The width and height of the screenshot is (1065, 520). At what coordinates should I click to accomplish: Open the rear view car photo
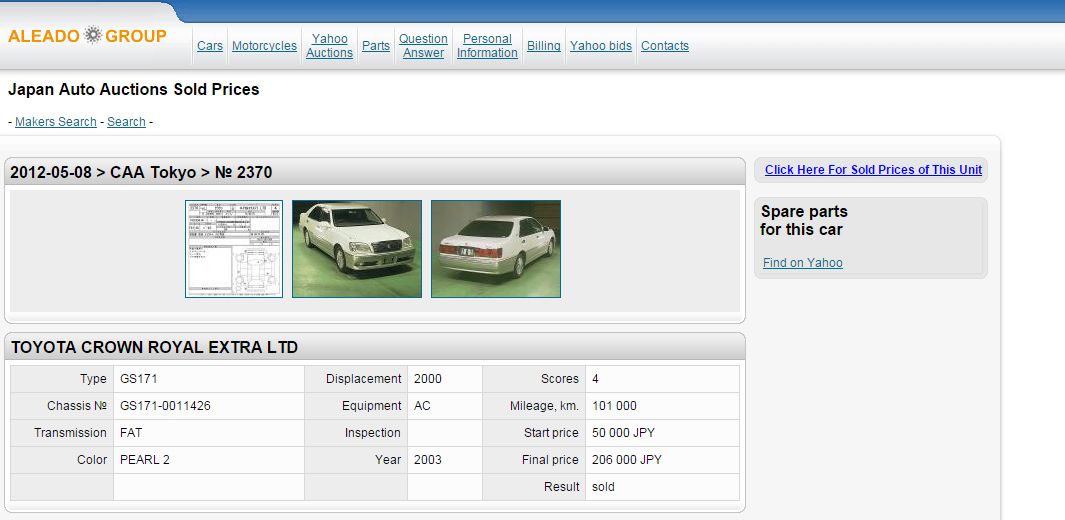pyautogui.click(x=496, y=249)
